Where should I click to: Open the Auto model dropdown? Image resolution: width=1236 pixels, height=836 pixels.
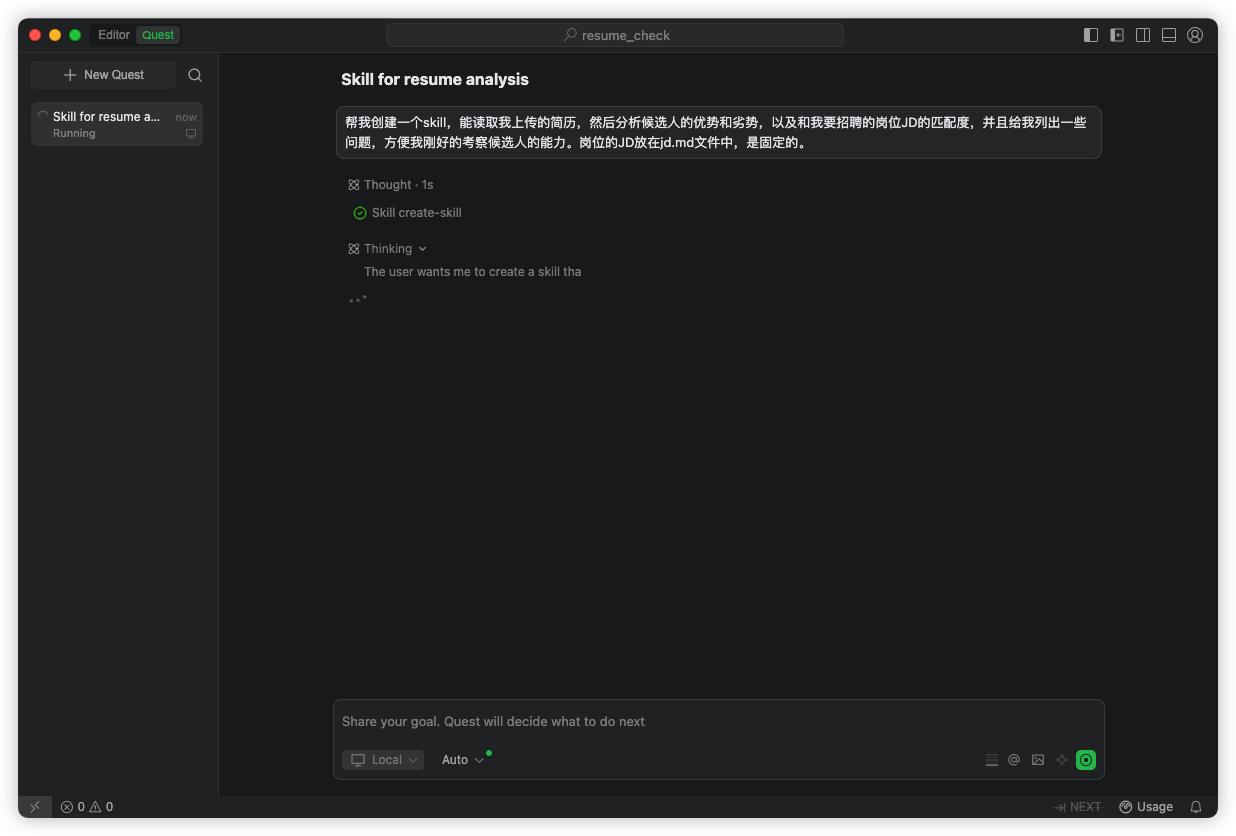pos(463,760)
